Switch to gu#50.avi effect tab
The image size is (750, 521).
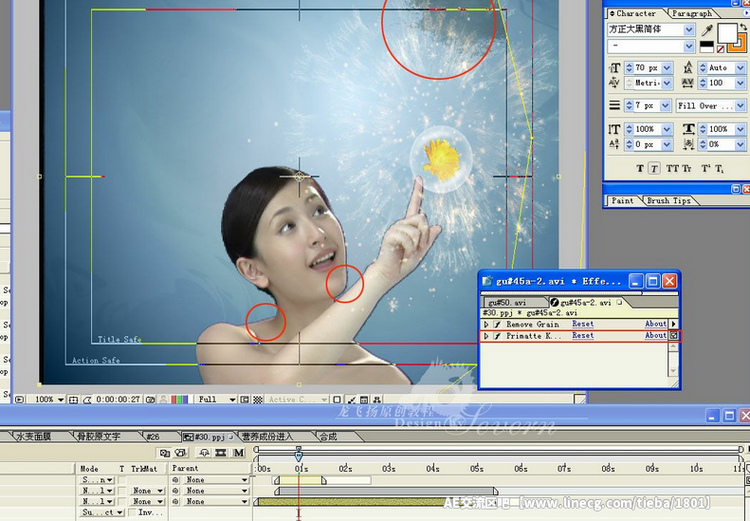point(515,302)
